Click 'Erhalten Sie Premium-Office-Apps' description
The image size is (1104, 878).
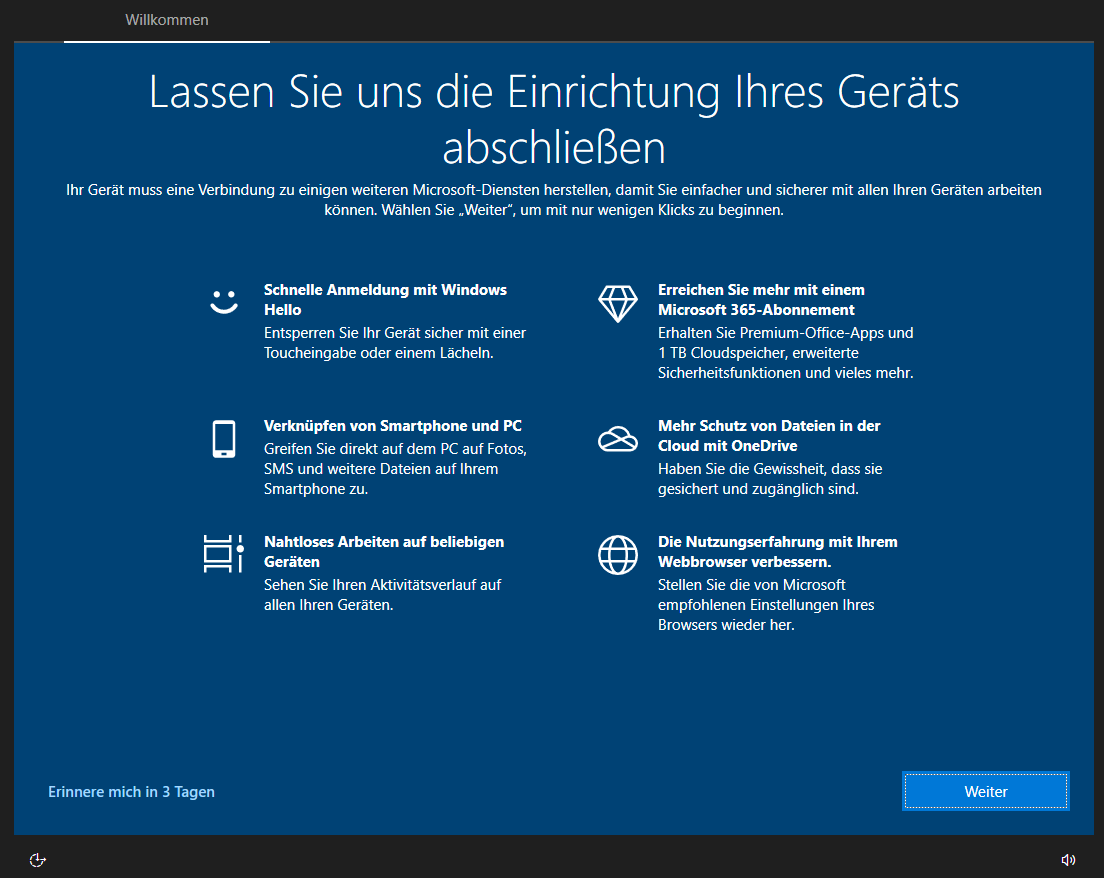[786, 353]
